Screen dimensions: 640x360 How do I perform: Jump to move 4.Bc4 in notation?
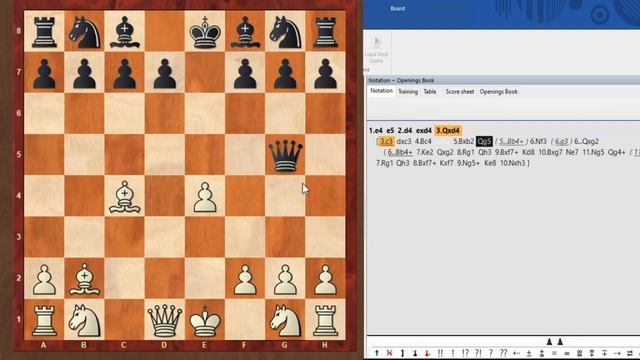423,142
